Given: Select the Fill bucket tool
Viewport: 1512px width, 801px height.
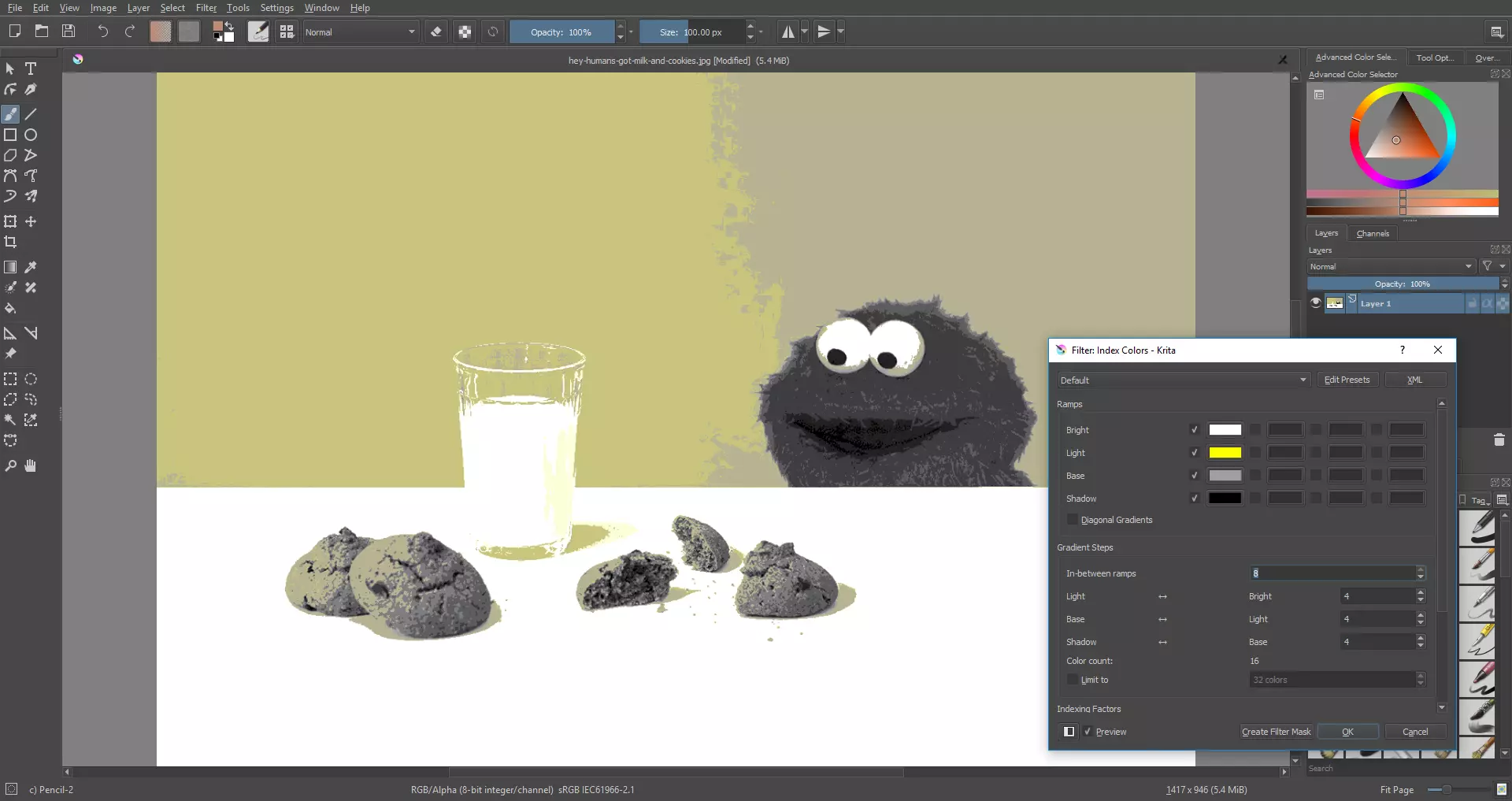Looking at the screenshot, I should tap(10, 308).
